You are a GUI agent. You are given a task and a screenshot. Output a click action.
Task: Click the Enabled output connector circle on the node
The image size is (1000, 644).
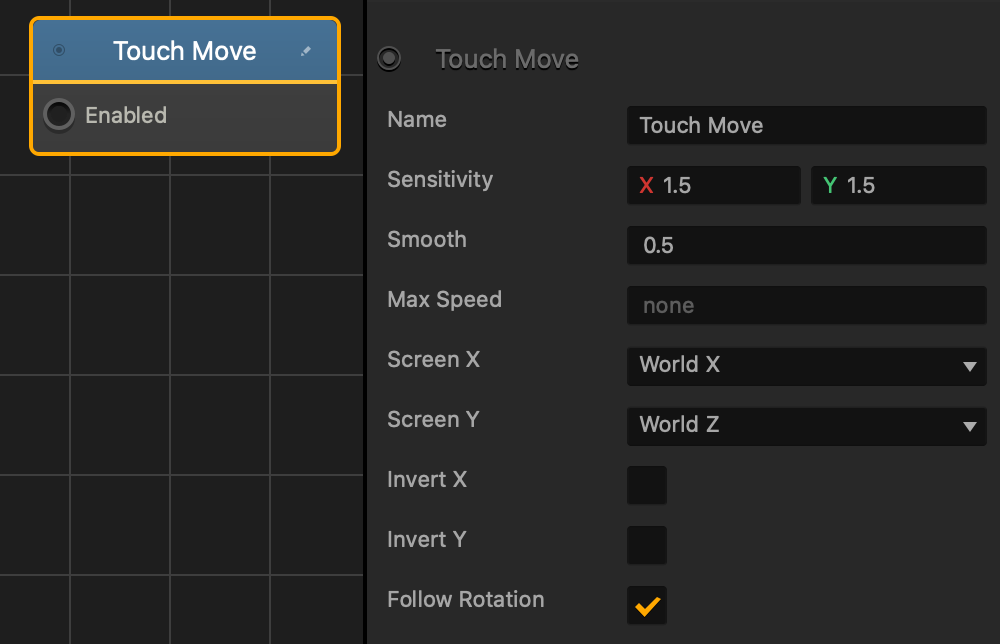click(58, 115)
